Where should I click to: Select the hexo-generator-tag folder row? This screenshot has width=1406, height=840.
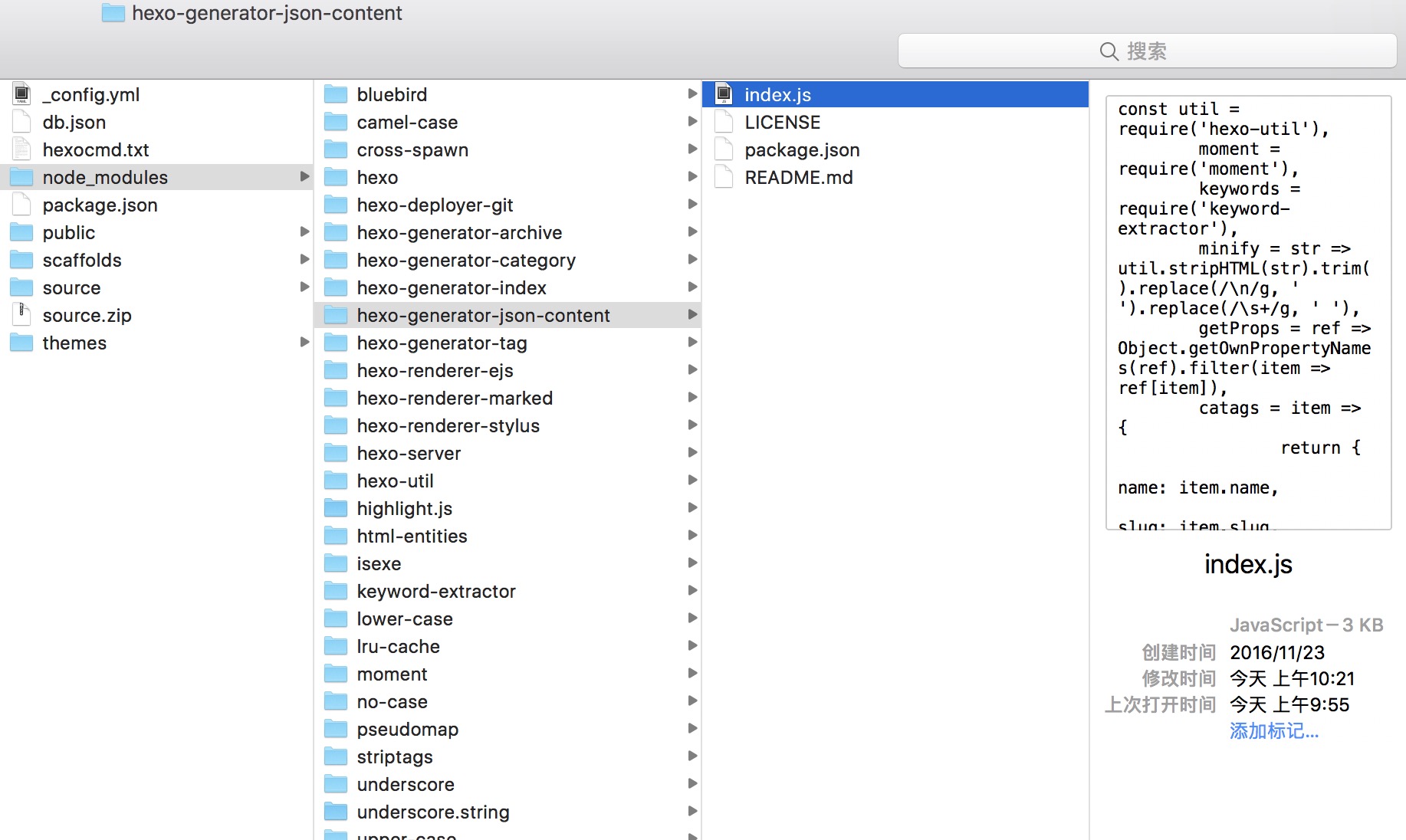pyautogui.click(x=508, y=343)
